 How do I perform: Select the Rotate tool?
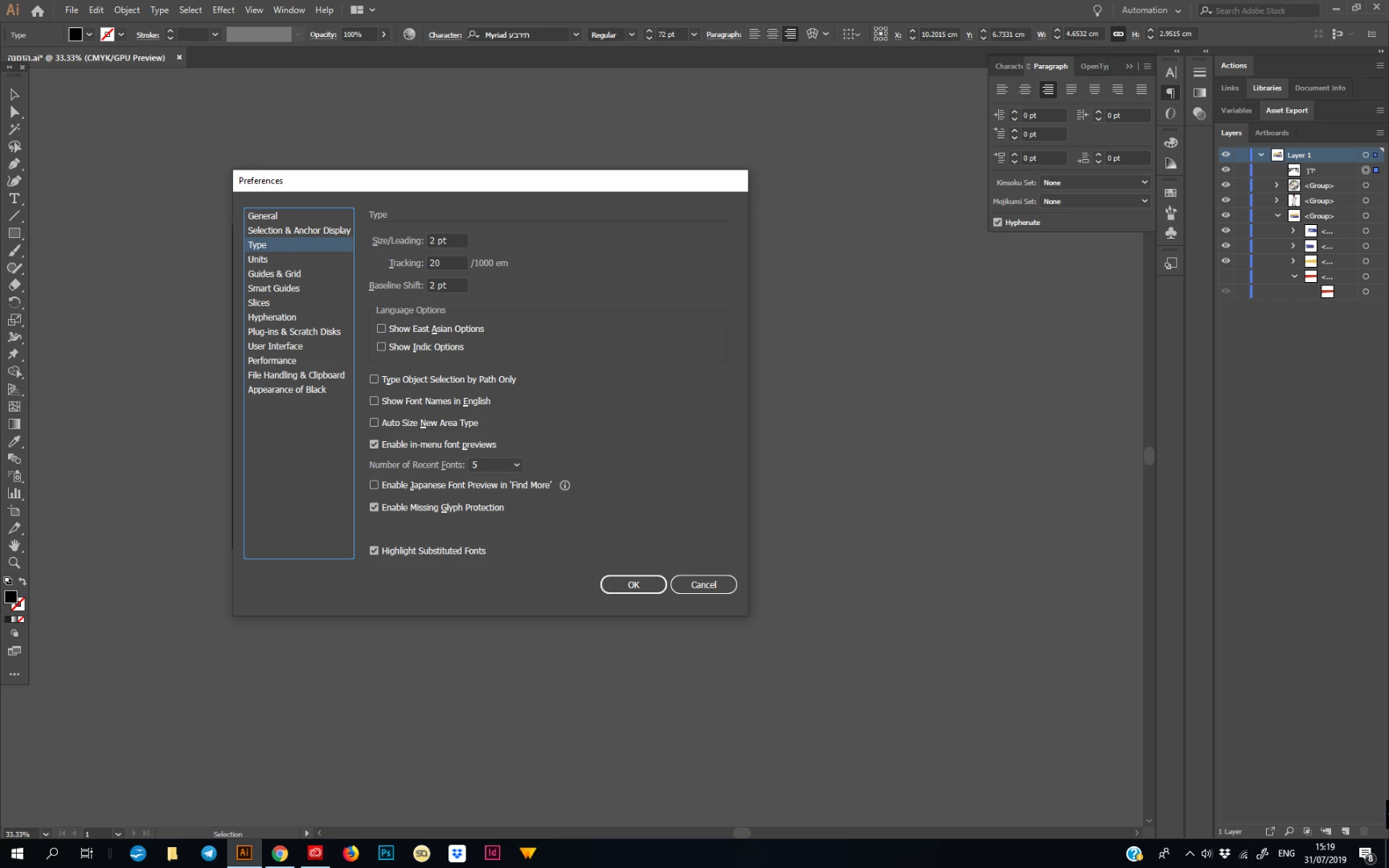[14, 303]
